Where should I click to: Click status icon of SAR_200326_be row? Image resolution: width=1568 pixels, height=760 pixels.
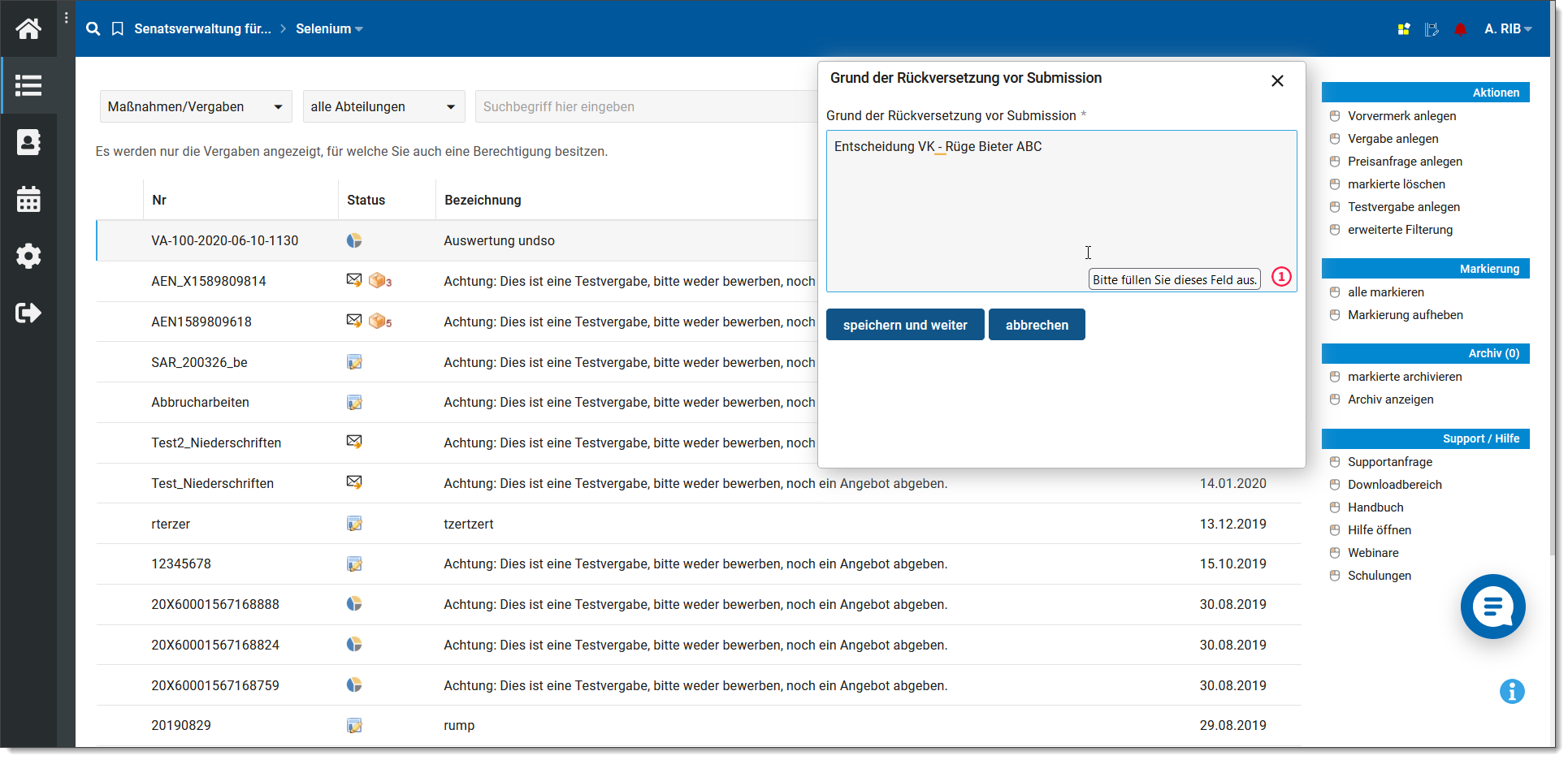[x=354, y=362]
